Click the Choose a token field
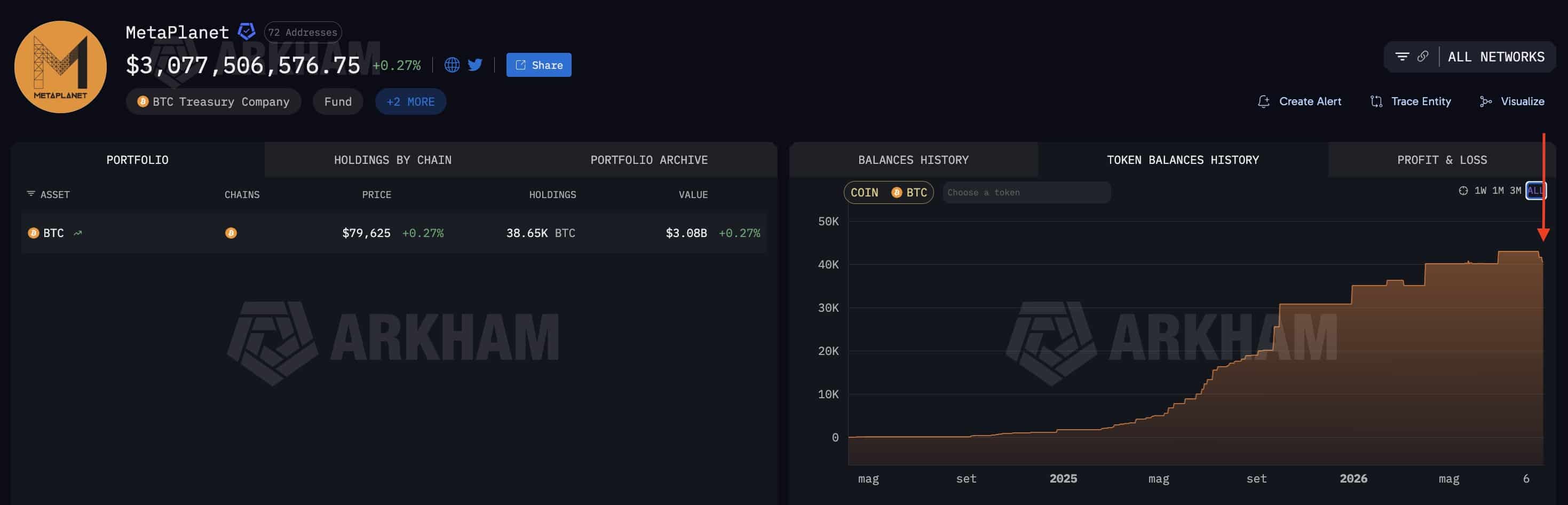The image size is (1568, 505). [x=1026, y=193]
